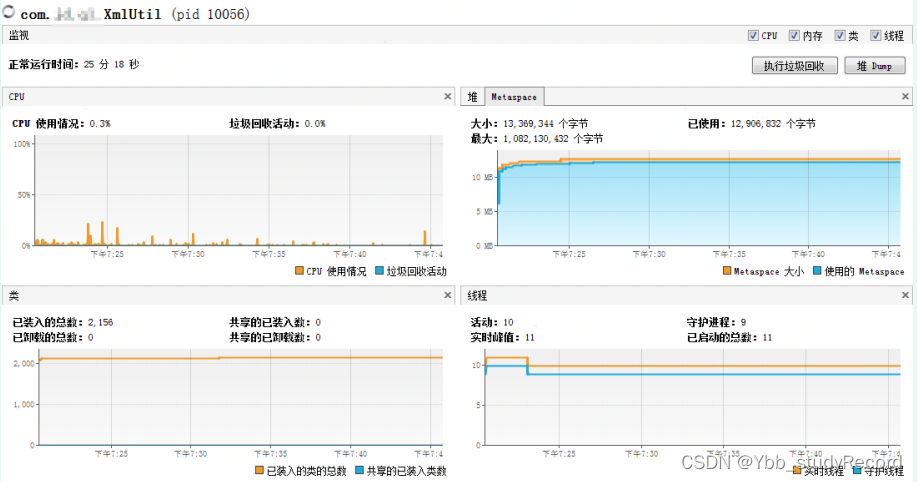This screenshot has width=917, height=482.
Task: Click the blue 使用的 Metaspace legend swatch
Action: 818,271
